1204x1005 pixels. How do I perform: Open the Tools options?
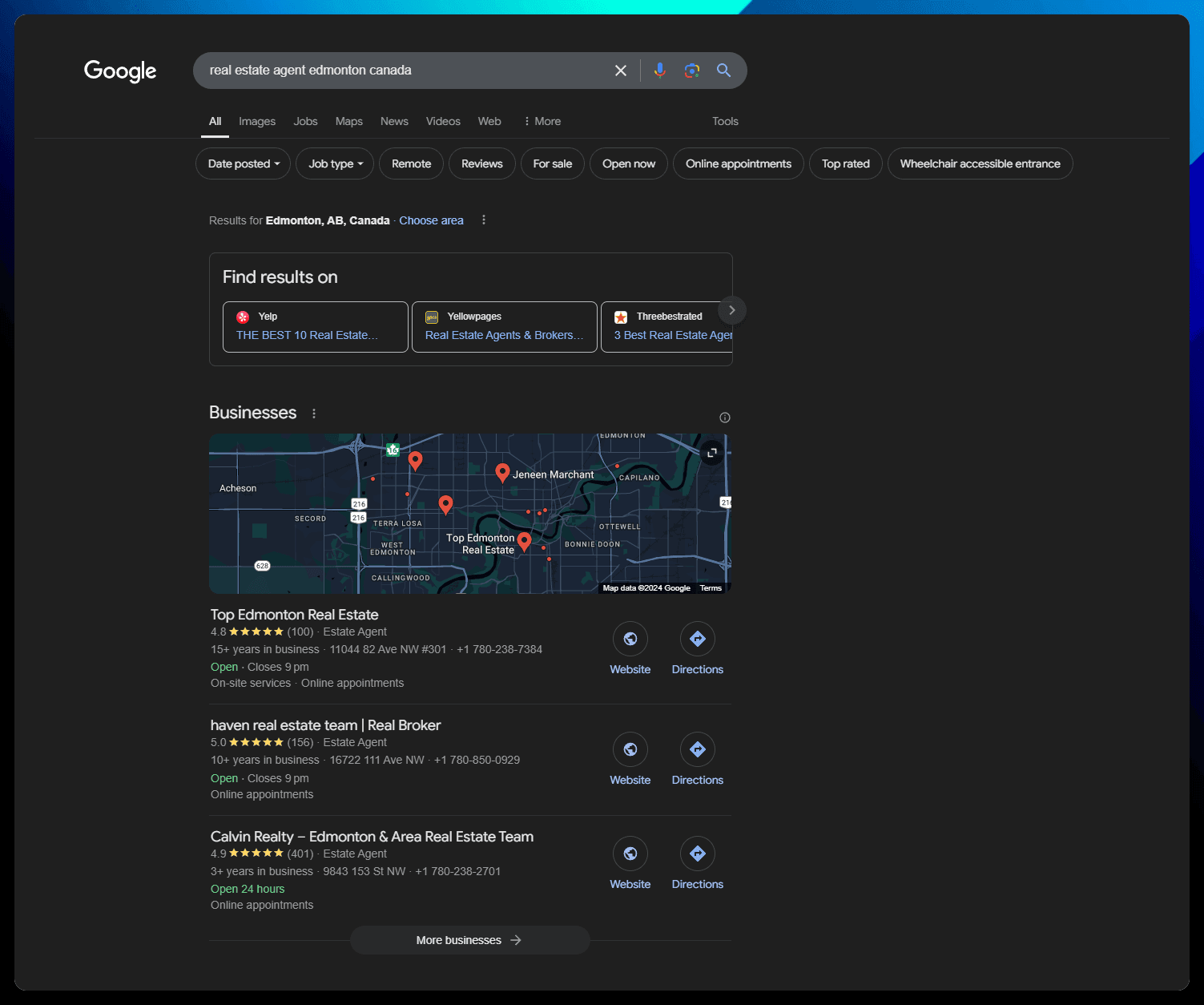tap(725, 121)
